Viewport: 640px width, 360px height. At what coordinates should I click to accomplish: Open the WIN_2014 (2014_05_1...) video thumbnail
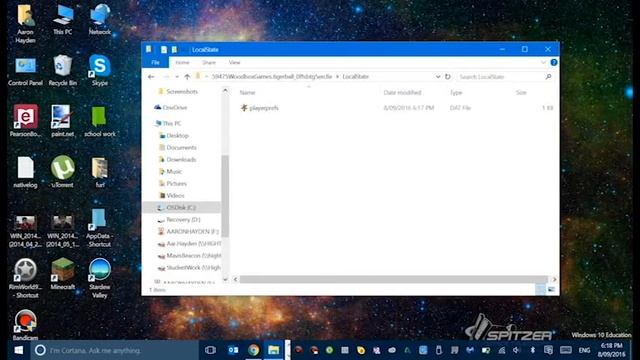coord(62,231)
